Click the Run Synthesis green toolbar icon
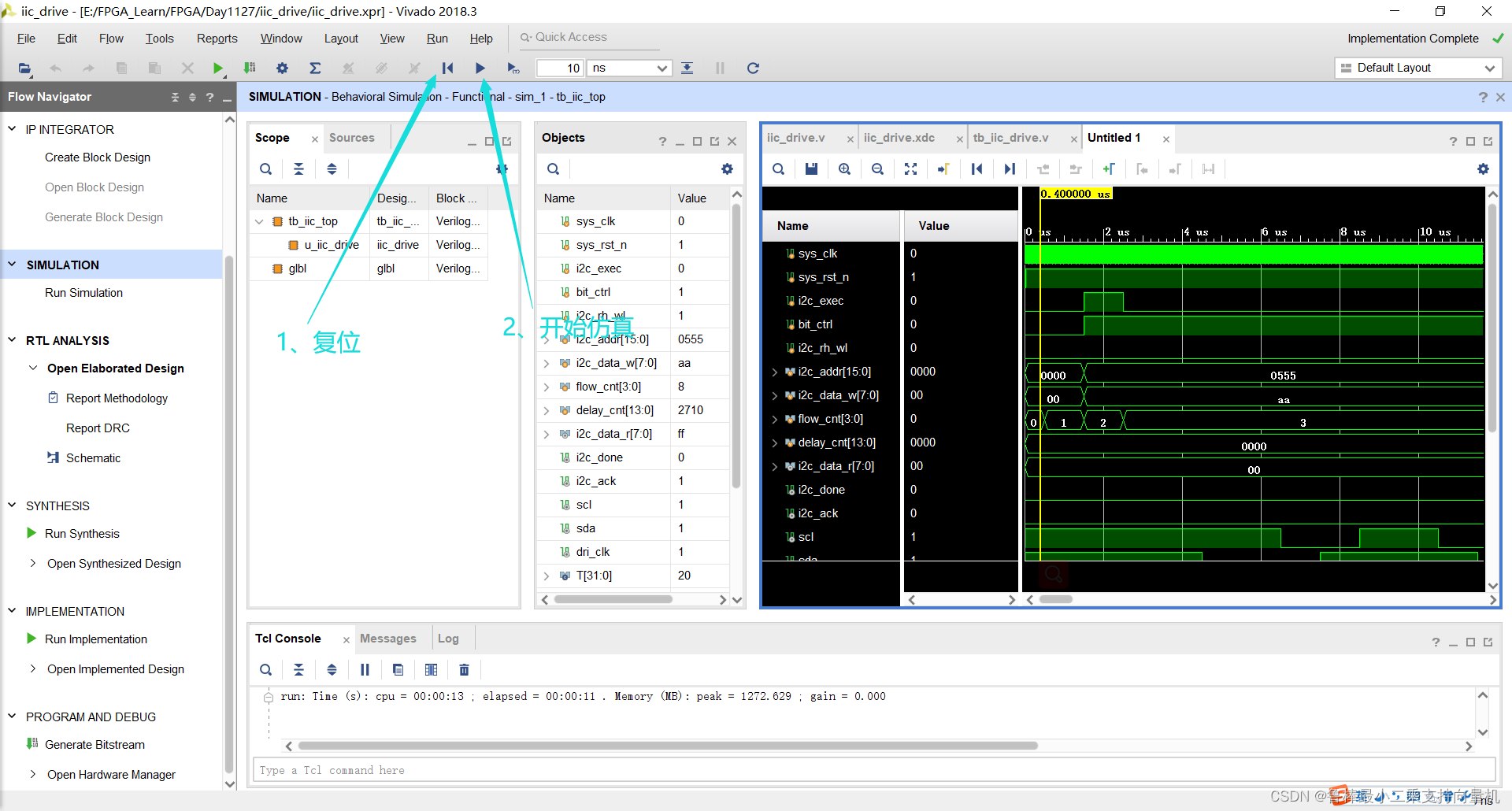The image size is (1512, 811). 218,69
